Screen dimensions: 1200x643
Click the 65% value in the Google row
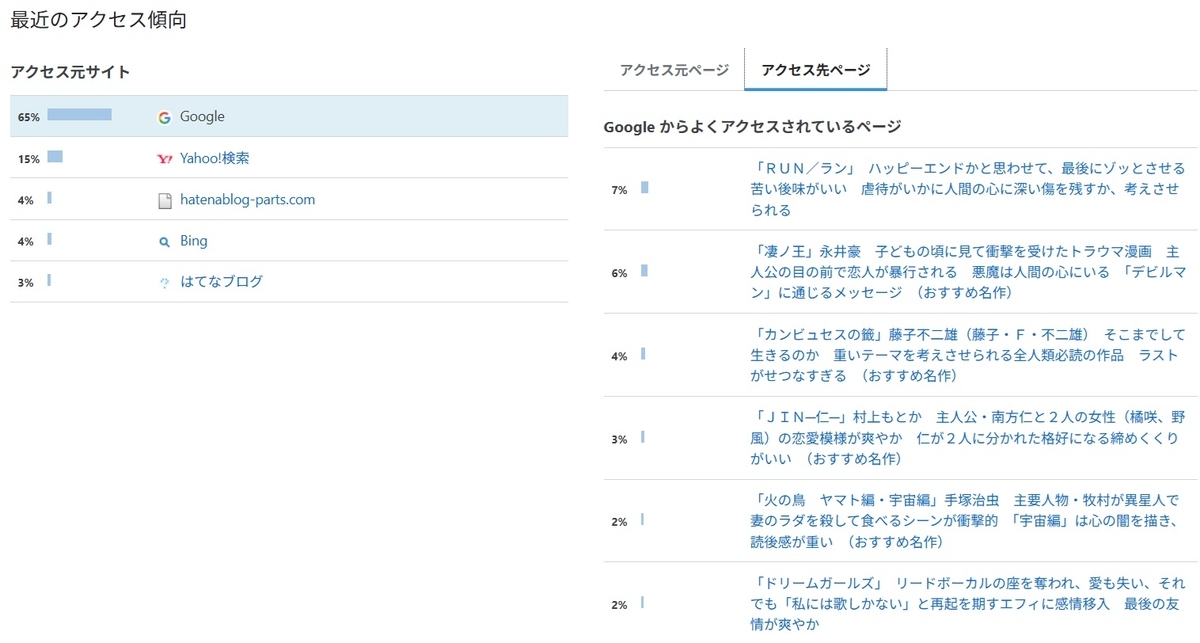pyautogui.click(x=28, y=117)
